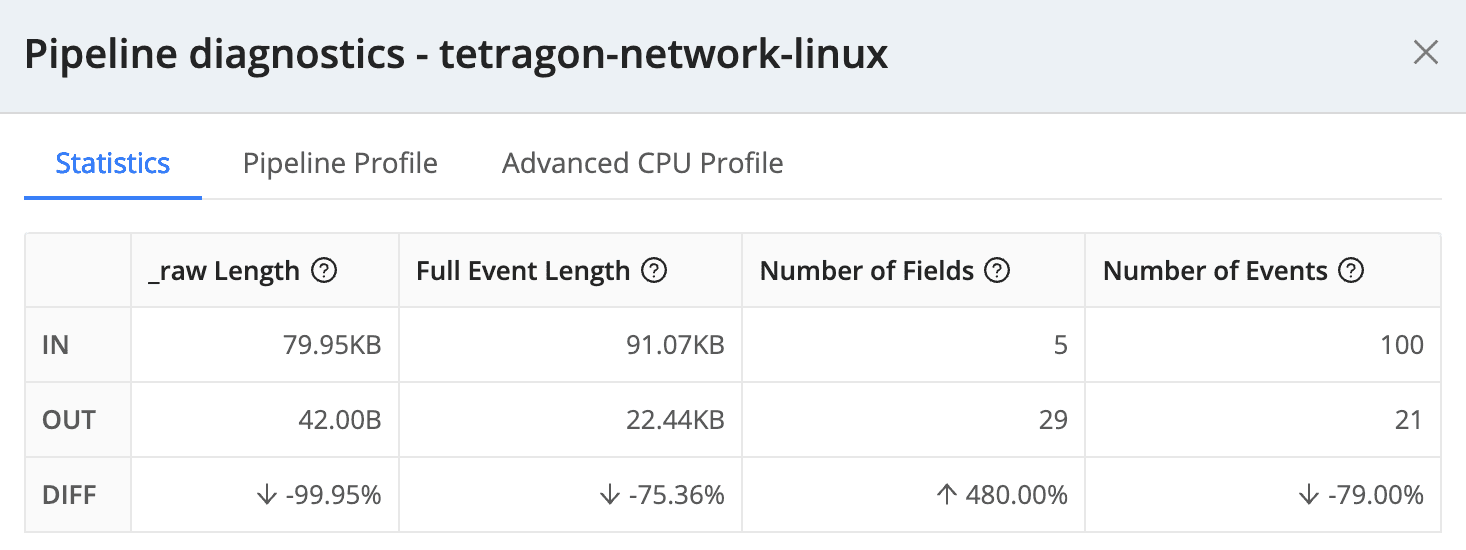Click help icon beside Full Event Length

pyautogui.click(x=654, y=271)
